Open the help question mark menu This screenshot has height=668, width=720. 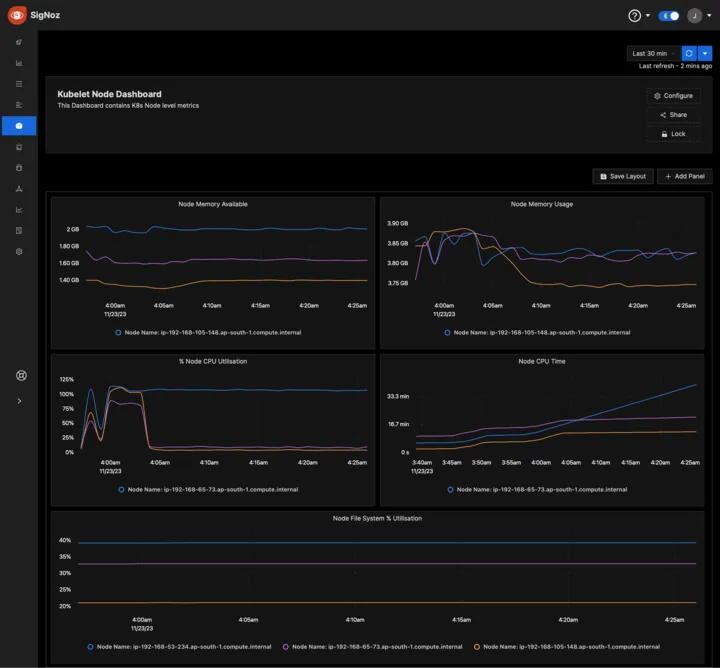pos(634,16)
